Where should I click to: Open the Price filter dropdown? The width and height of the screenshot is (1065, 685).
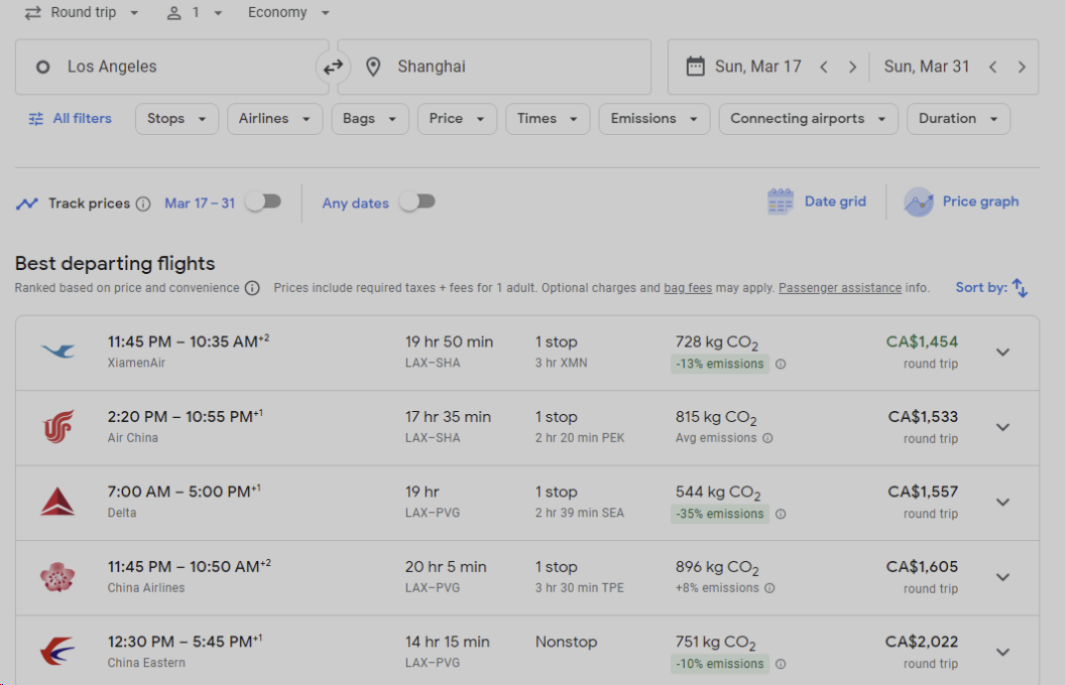tap(456, 119)
